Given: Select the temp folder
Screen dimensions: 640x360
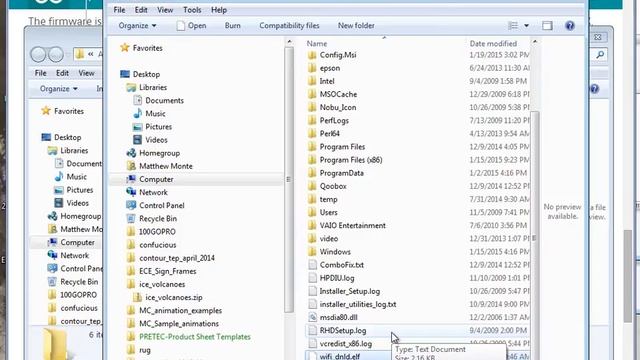Looking at the screenshot, I should [x=322, y=199].
